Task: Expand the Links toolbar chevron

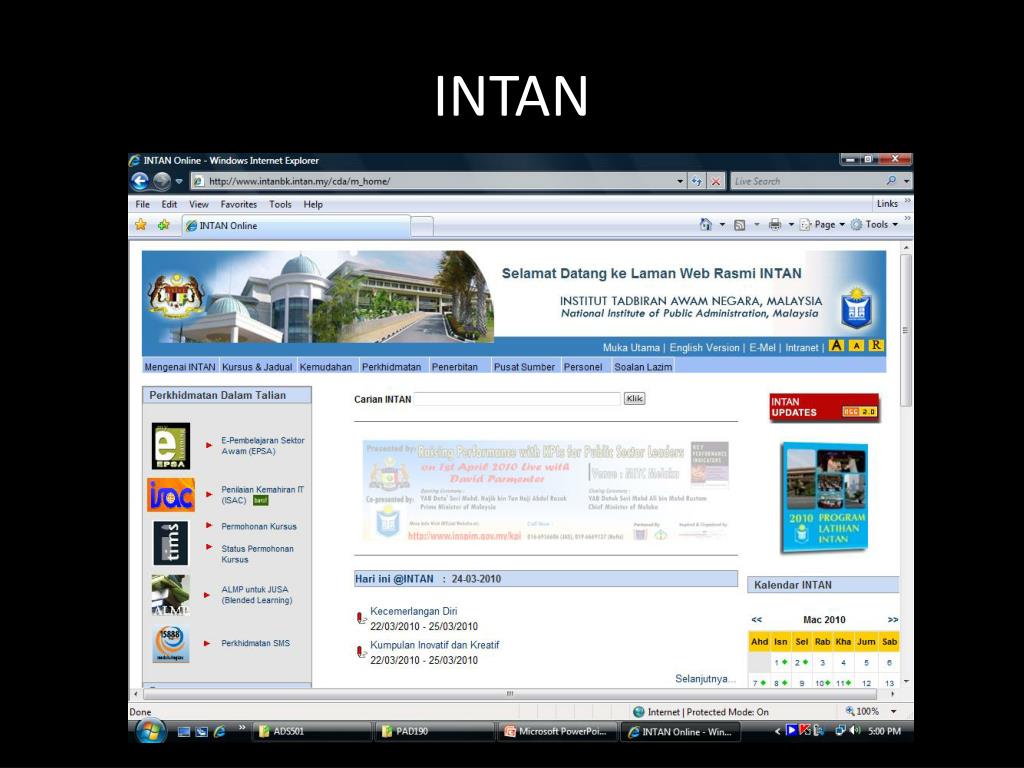Action: coord(908,201)
